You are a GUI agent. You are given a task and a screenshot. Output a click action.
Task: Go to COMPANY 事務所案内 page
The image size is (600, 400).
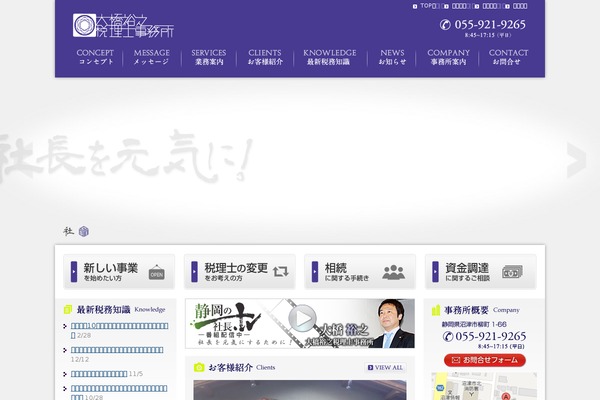[x=448, y=57]
